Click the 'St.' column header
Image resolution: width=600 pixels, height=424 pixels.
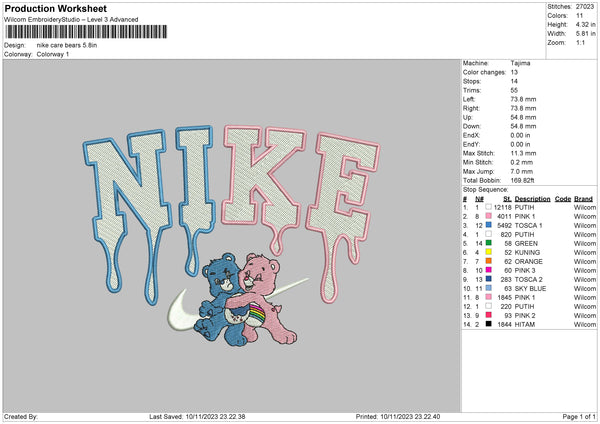507,199
